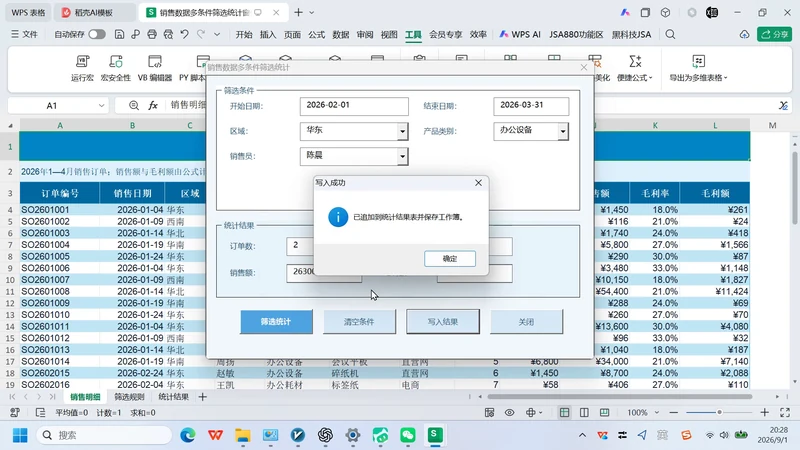Click the 结束日期 input field
This screenshot has width=800, height=450.
(x=531, y=106)
